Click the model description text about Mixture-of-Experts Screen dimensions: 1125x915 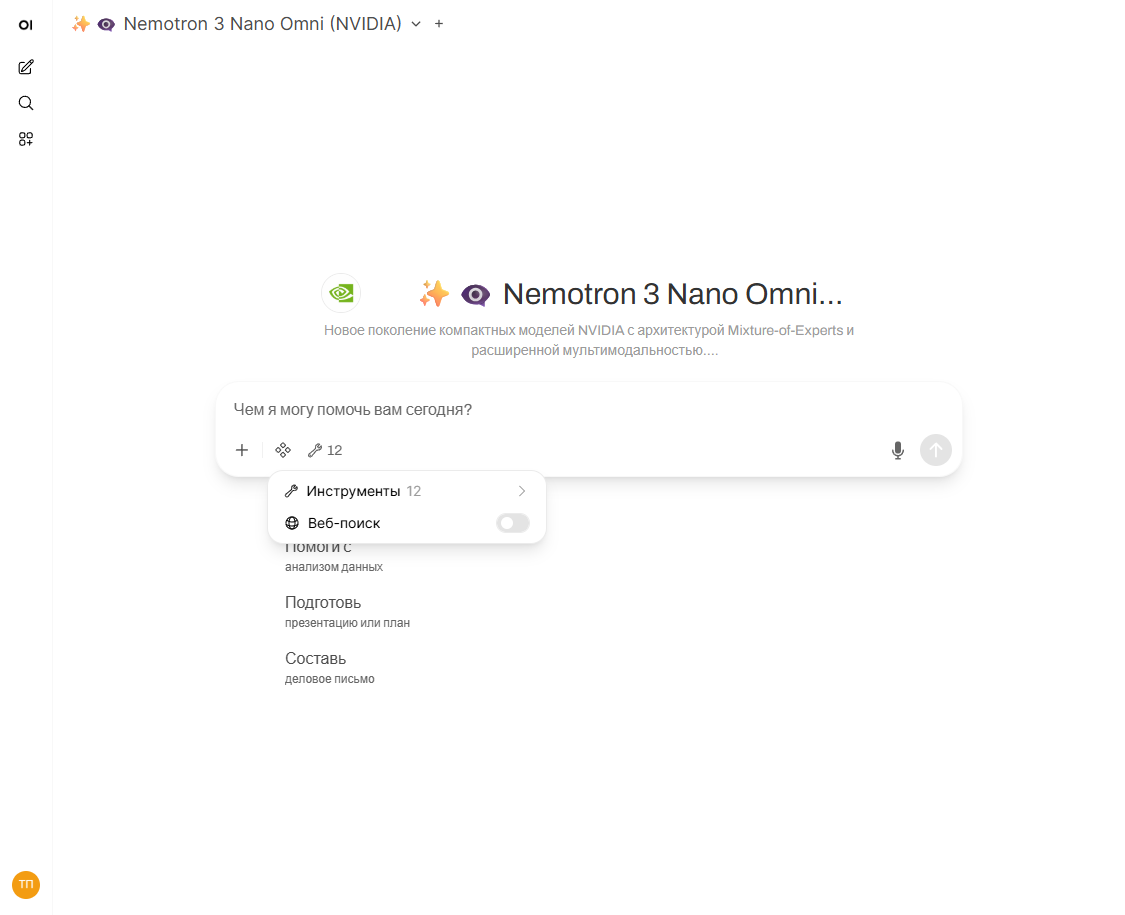pyautogui.click(x=589, y=340)
